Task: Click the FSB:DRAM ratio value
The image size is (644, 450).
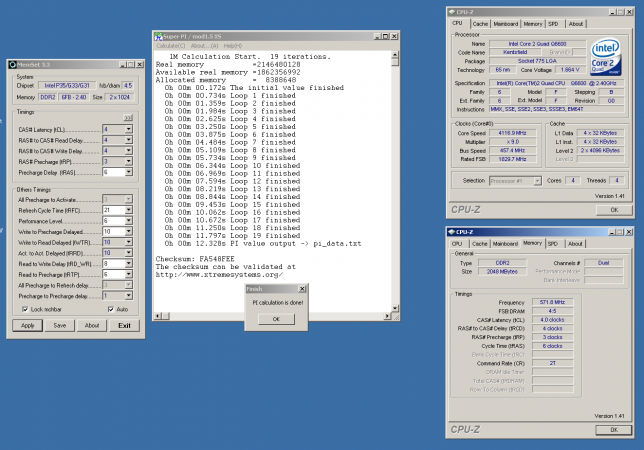Action: pyautogui.click(x=552, y=311)
